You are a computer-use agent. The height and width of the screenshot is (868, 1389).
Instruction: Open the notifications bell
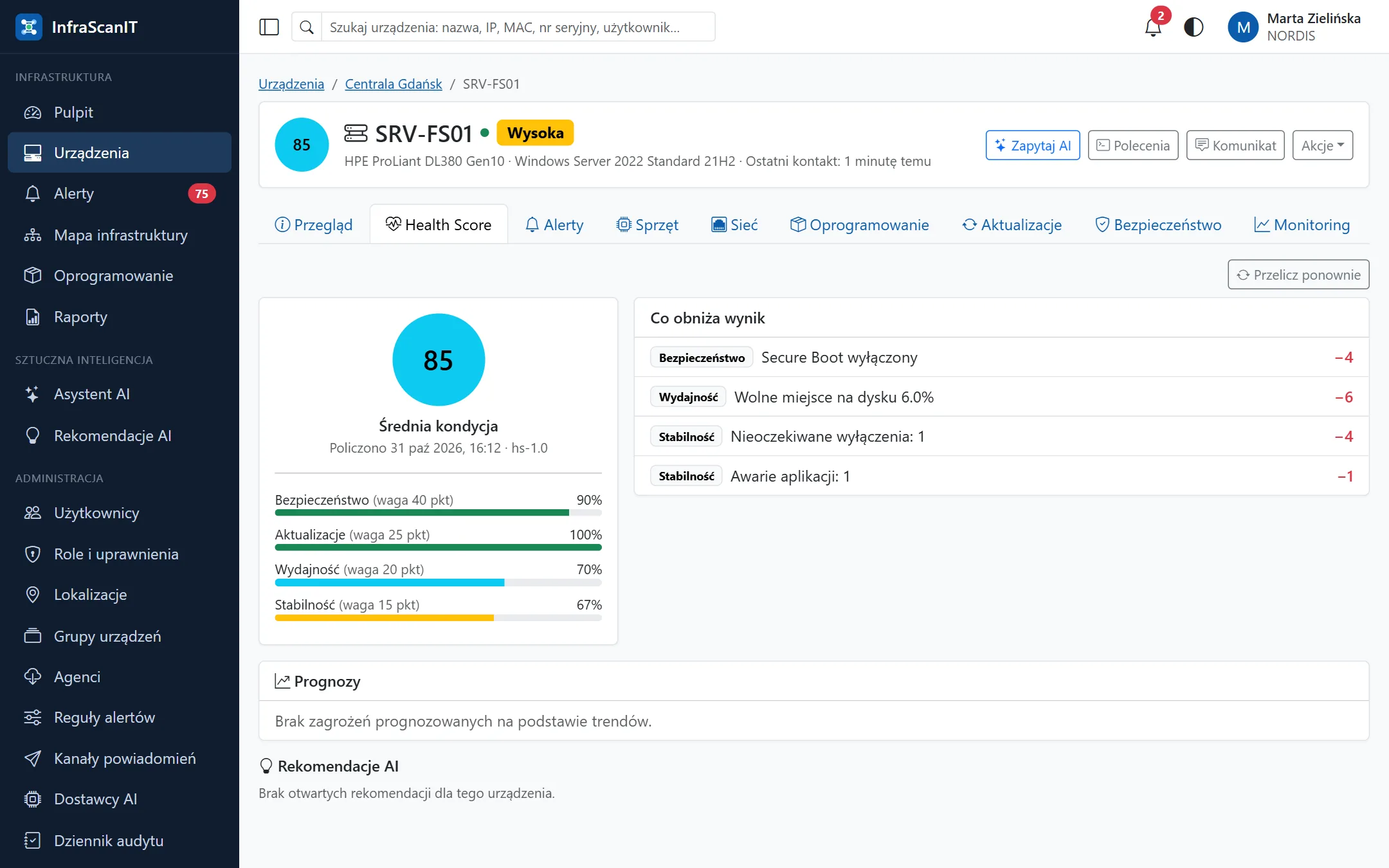[1153, 27]
